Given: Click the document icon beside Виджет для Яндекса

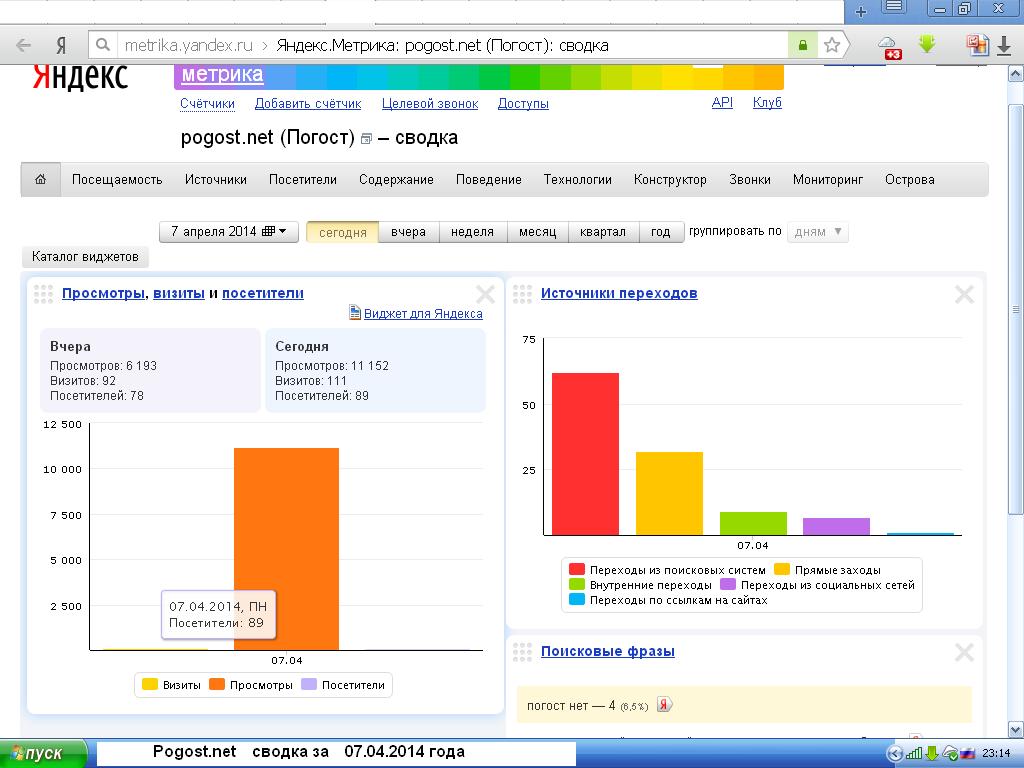Looking at the screenshot, I should (355, 313).
